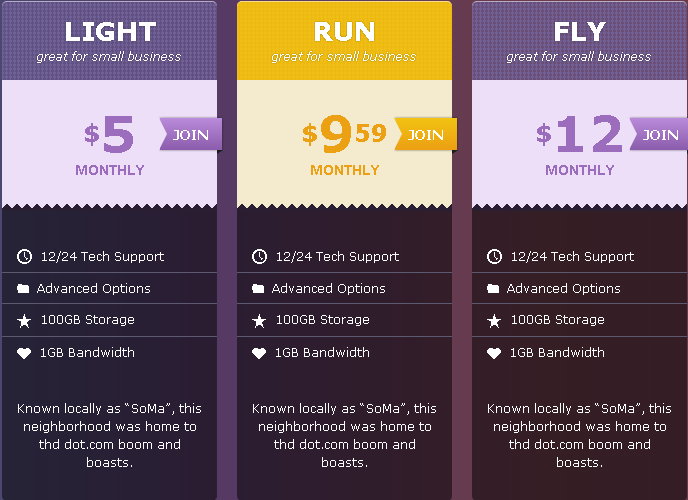Click the folder icon in FLY plan
This screenshot has height=500, width=688.
click(x=493, y=288)
